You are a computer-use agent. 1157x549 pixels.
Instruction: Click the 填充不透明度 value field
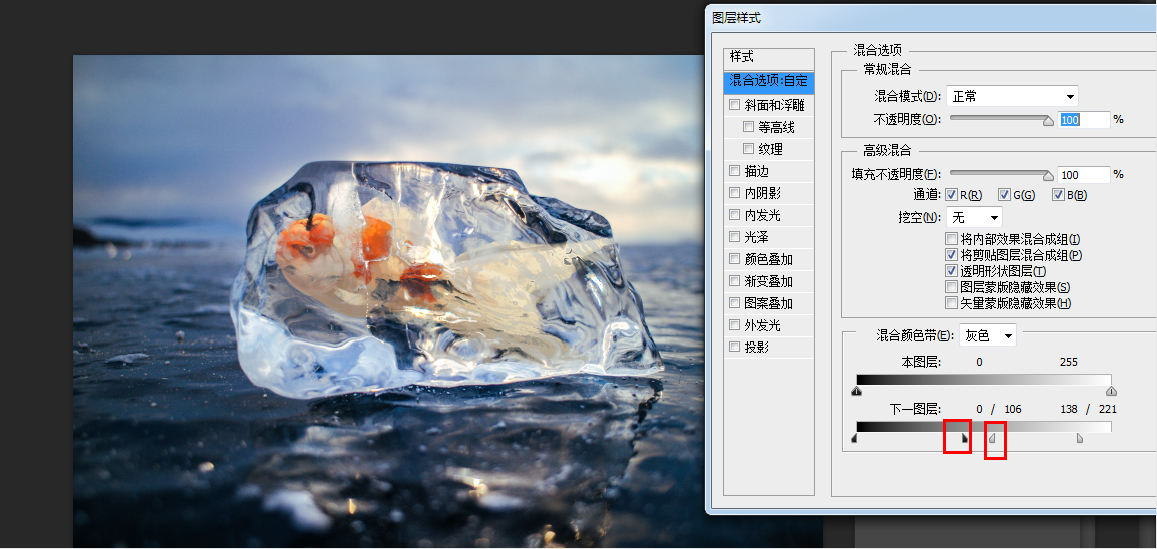coord(1084,175)
